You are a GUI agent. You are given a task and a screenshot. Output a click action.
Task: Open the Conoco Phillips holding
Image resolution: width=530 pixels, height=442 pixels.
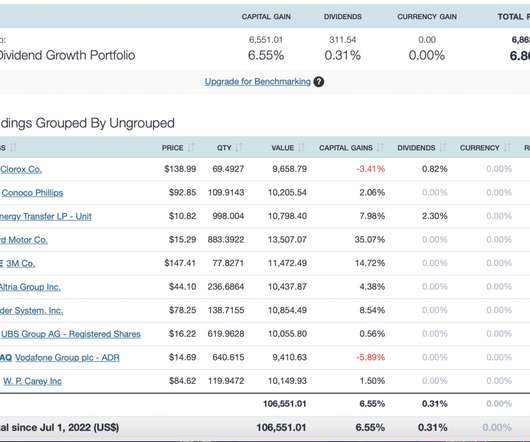click(32, 193)
